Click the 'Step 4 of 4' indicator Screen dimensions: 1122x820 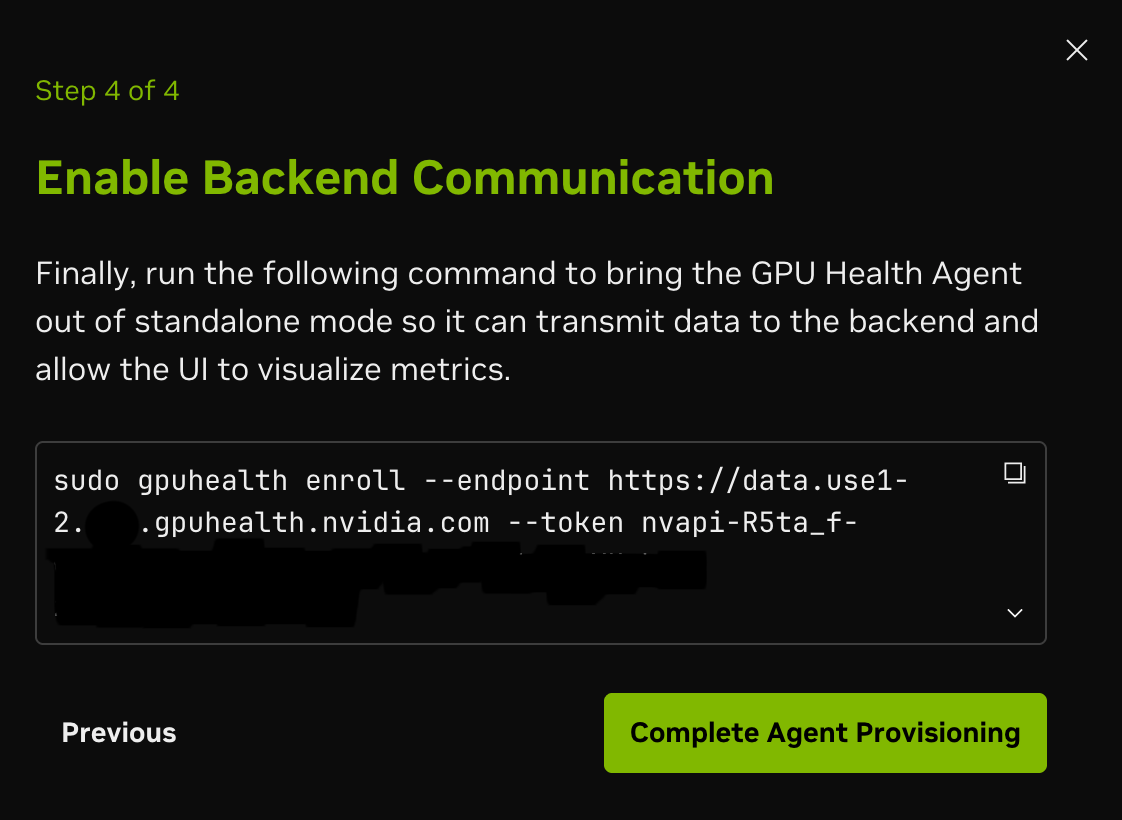coord(107,91)
